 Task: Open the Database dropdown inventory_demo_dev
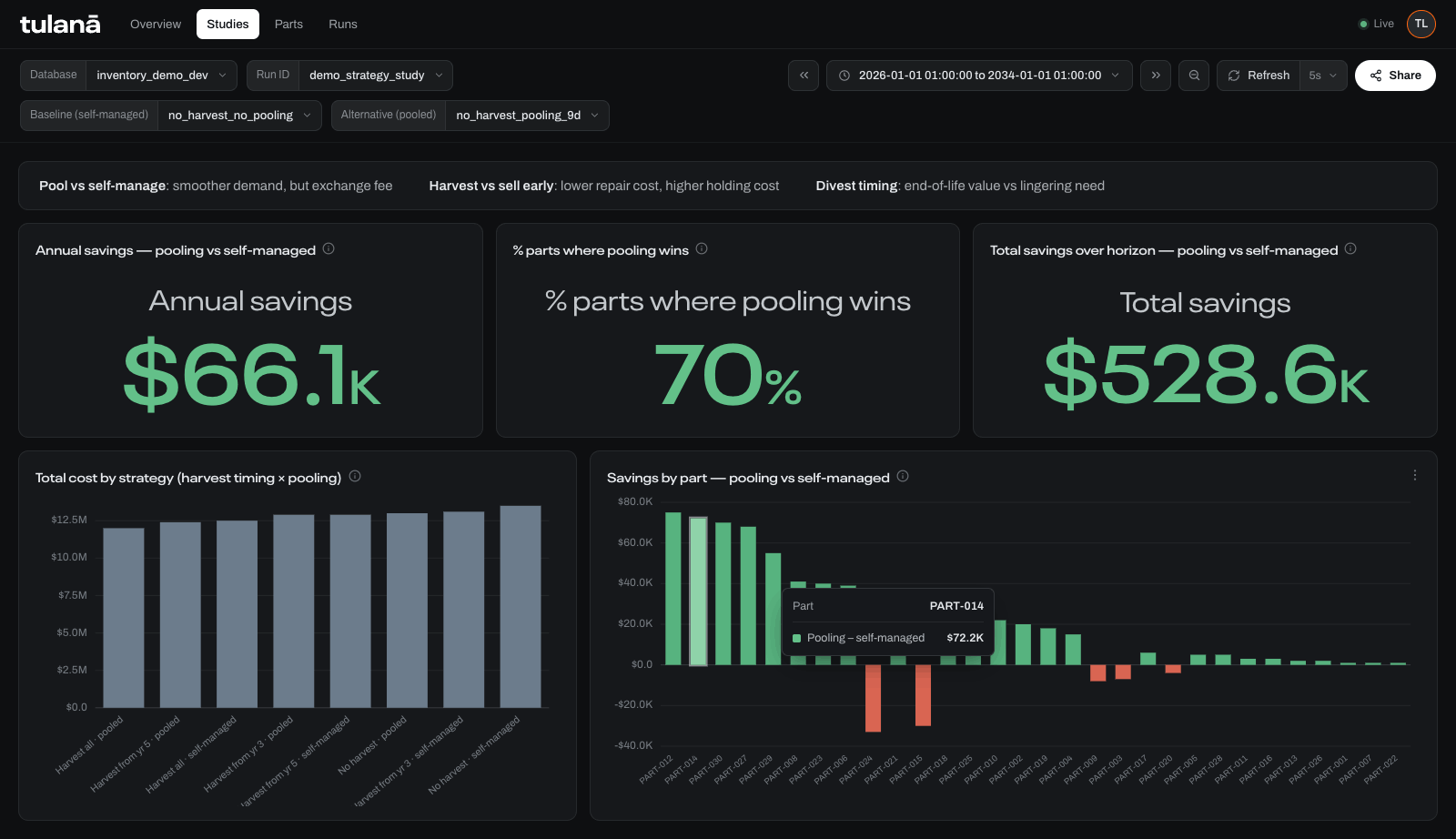162,76
